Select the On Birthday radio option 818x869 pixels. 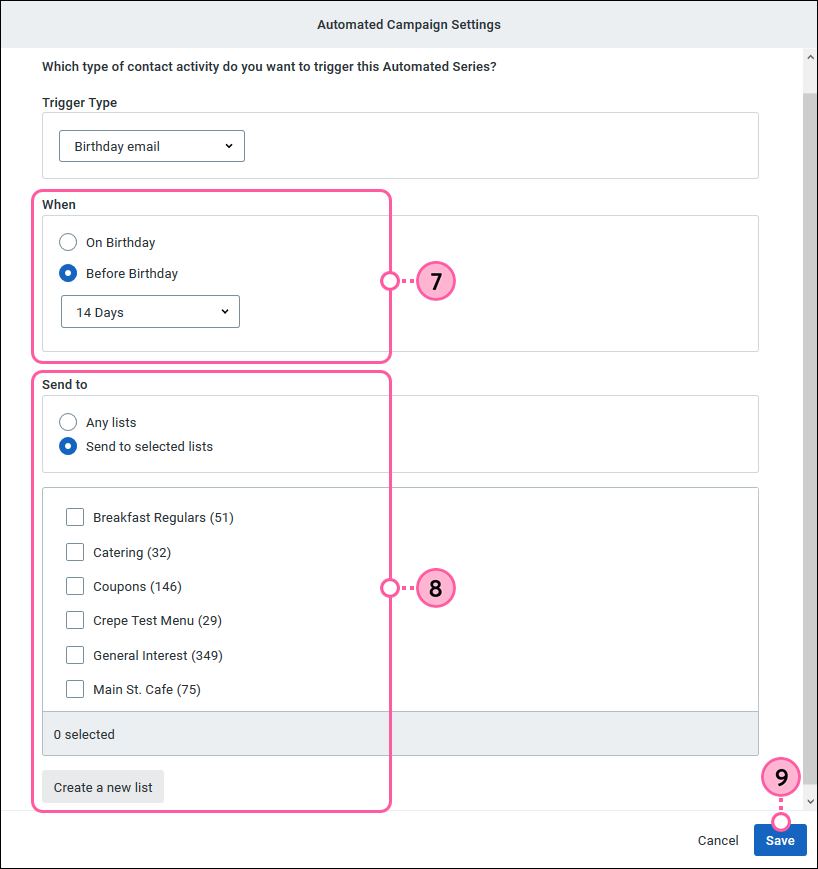(x=68, y=242)
